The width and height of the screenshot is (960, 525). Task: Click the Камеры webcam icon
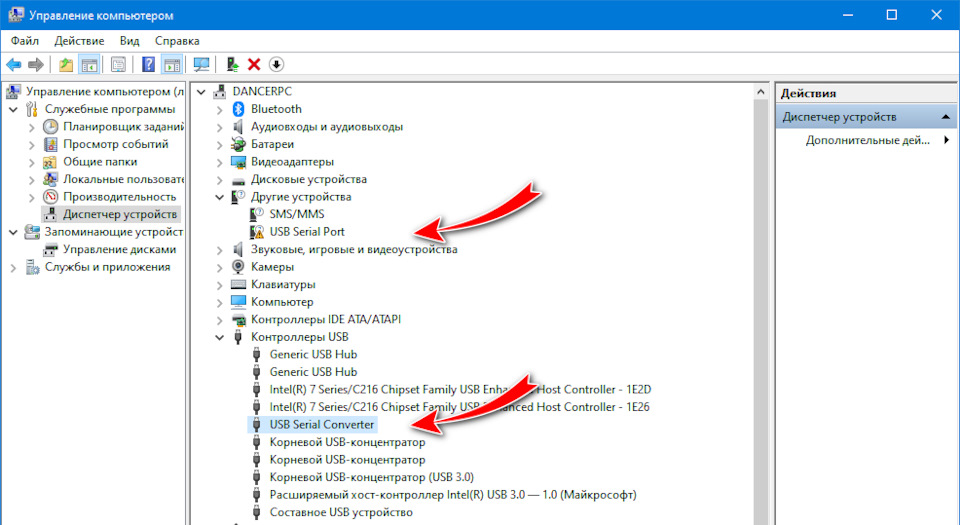(238, 267)
